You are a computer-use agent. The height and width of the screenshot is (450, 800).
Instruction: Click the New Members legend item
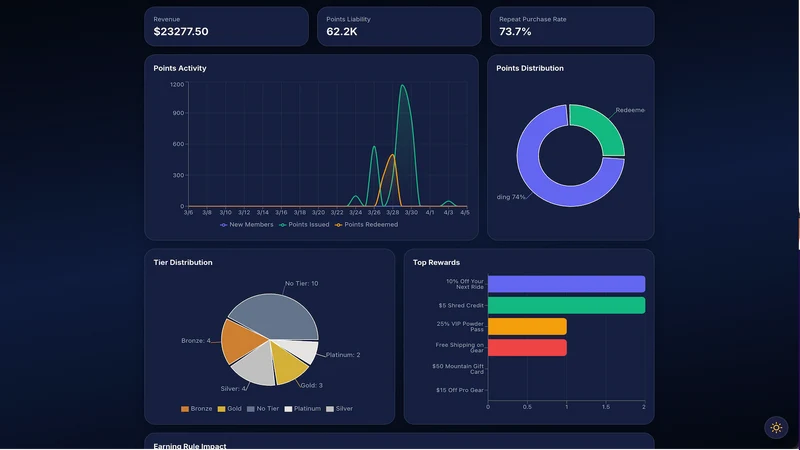coord(246,224)
